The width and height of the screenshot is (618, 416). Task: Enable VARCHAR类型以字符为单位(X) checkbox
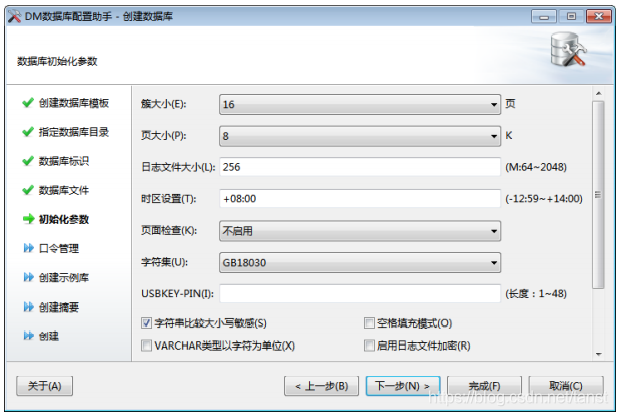click(146, 346)
